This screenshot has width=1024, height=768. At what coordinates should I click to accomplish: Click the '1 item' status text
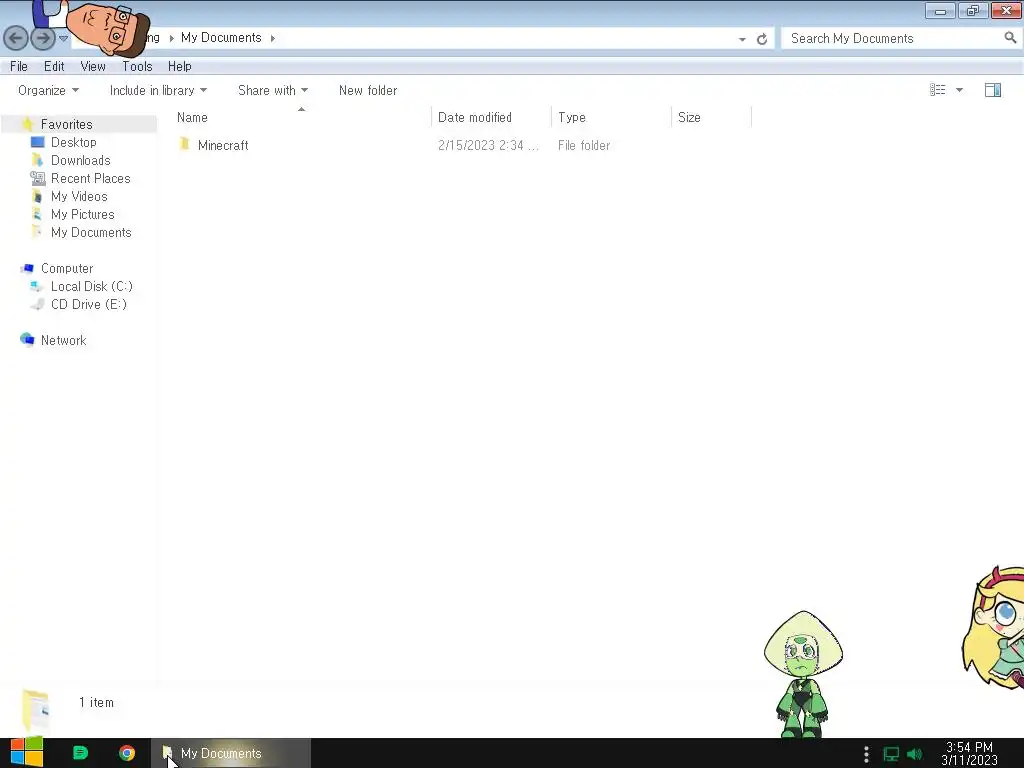click(96, 703)
